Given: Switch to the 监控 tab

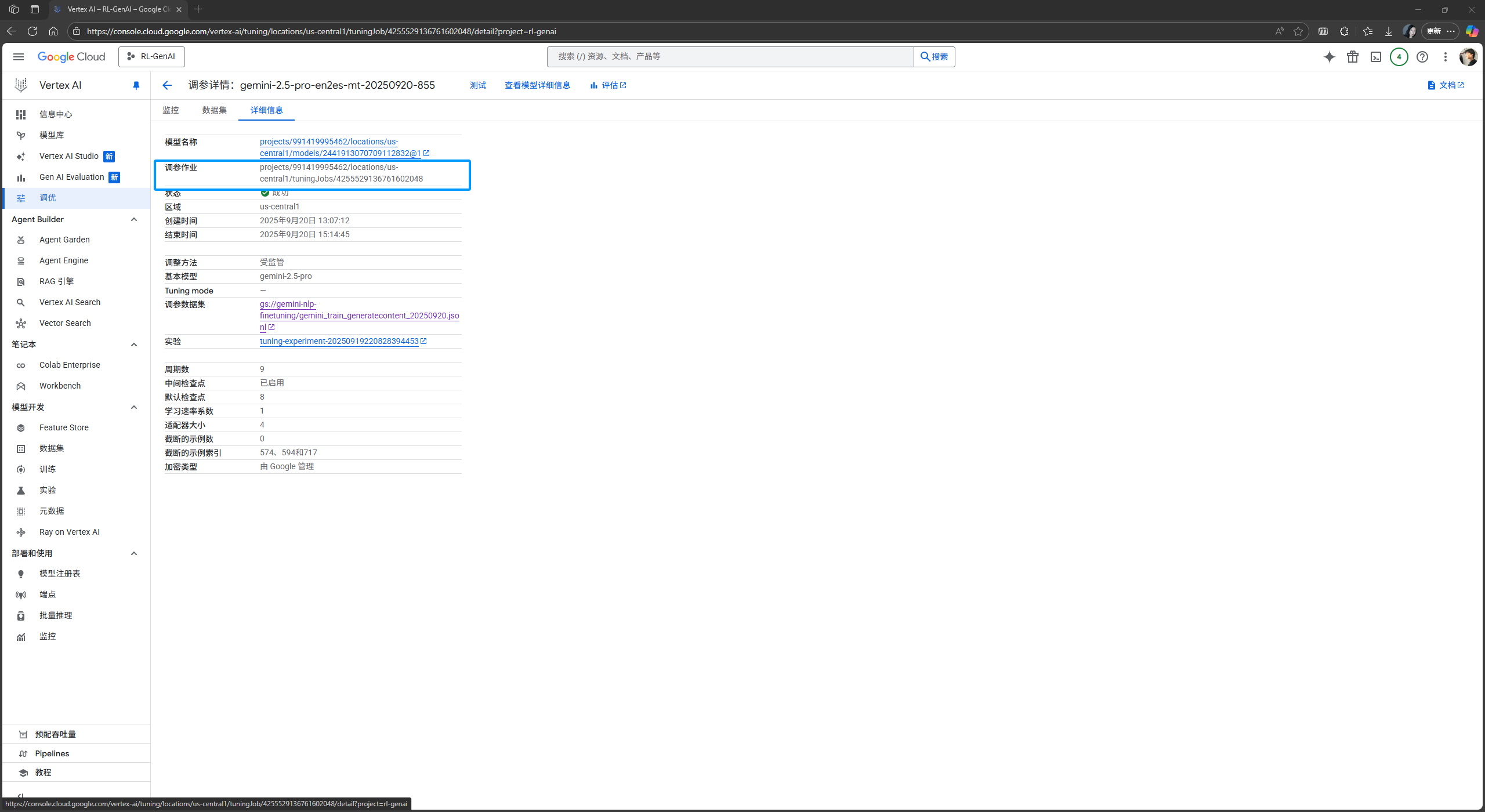Looking at the screenshot, I should [x=171, y=110].
